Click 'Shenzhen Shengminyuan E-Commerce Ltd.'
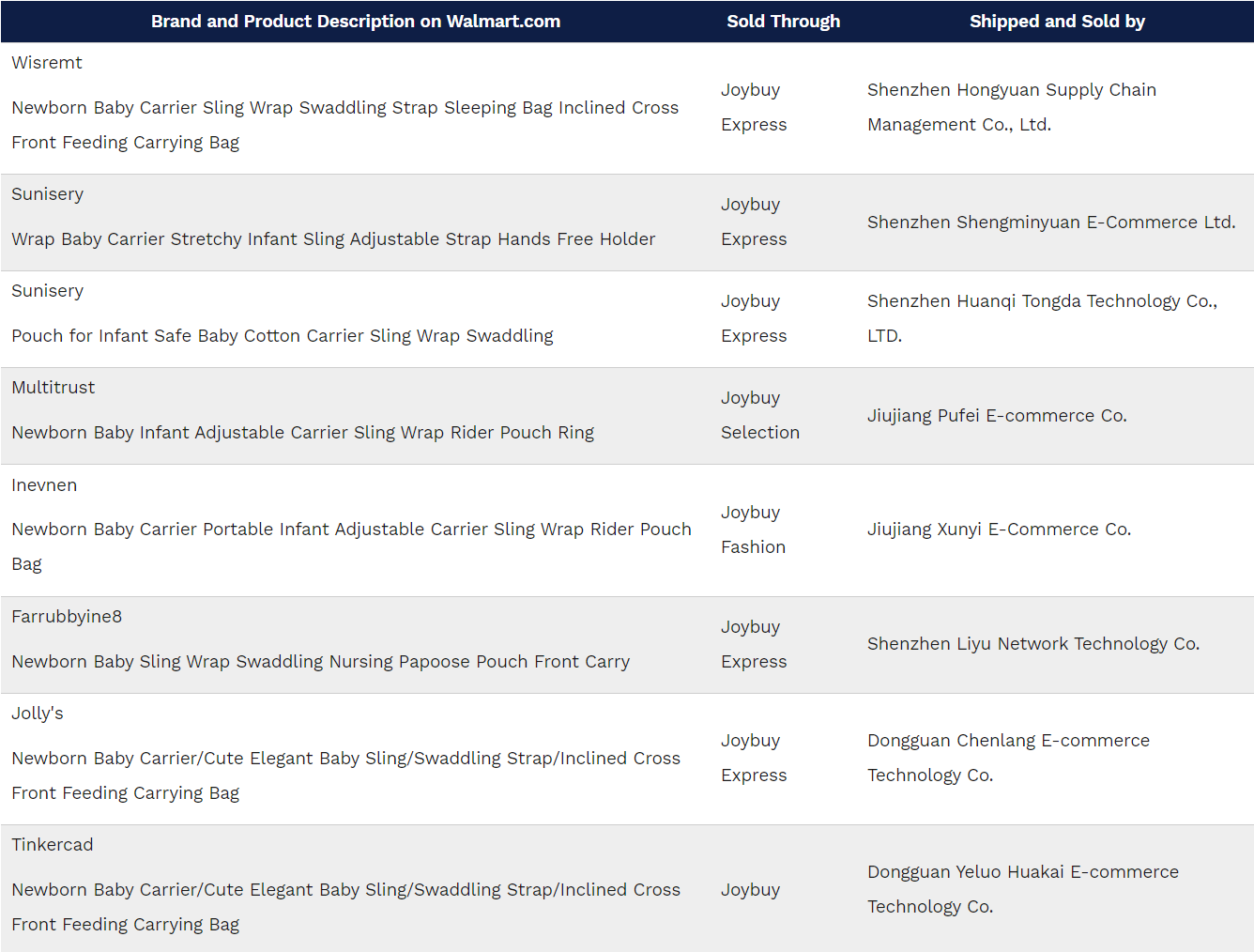Viewport: 1254px width, 952px height. pos(1051,223)
